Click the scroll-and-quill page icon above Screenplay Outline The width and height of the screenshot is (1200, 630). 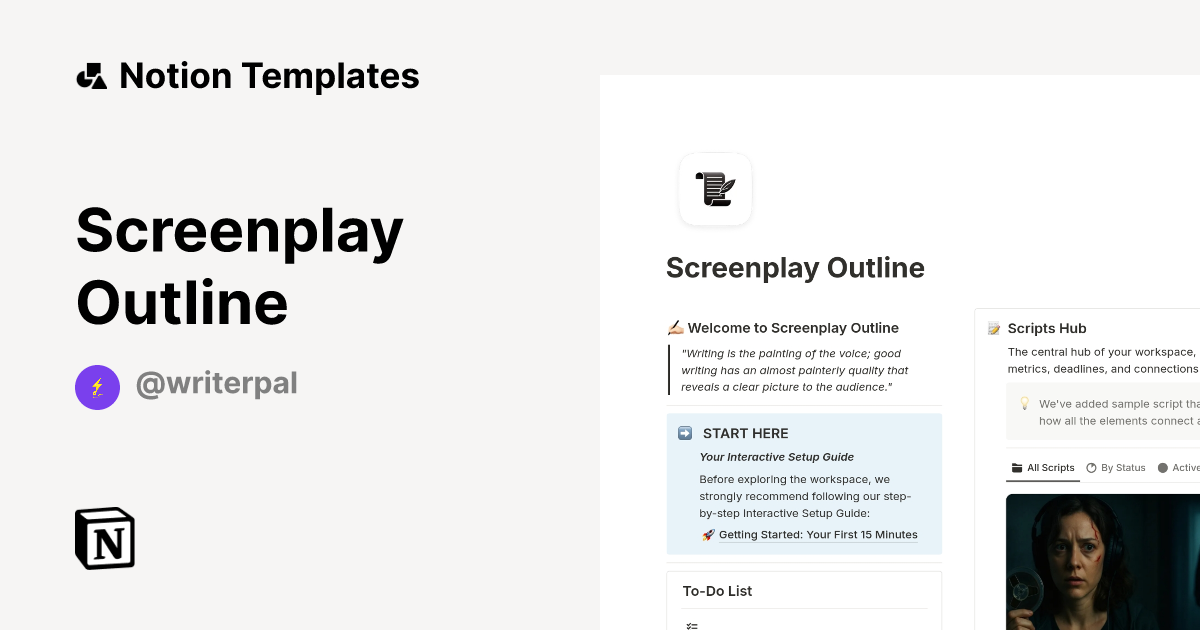point(715,189)
